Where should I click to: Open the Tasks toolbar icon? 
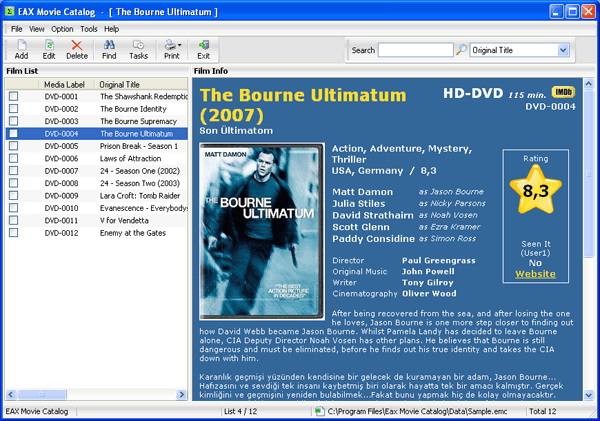[x=138, y=45]
